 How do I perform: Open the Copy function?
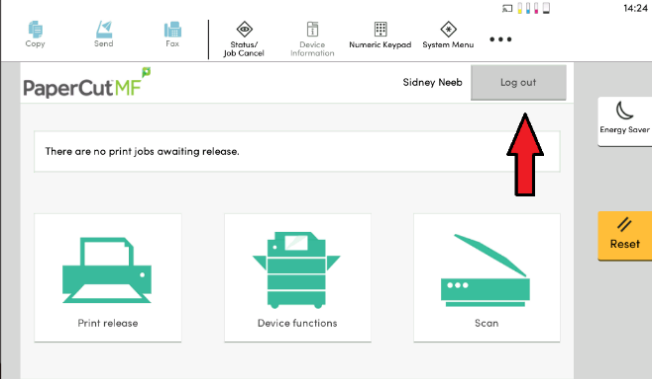35,34
